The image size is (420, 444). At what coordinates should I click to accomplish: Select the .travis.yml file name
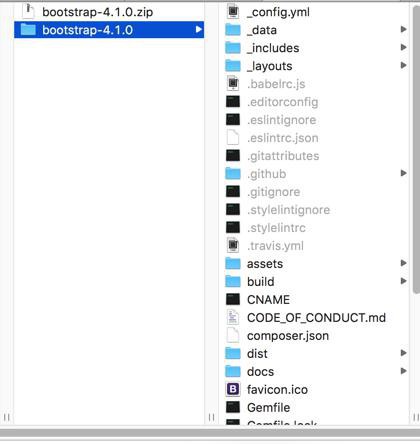[275, 246]
